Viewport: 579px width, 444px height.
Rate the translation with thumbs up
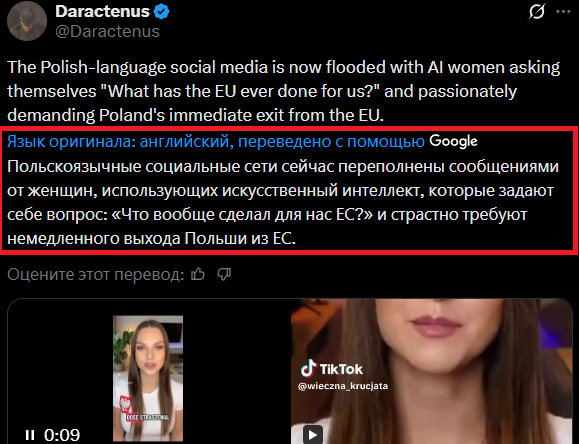tap(198, 274)
